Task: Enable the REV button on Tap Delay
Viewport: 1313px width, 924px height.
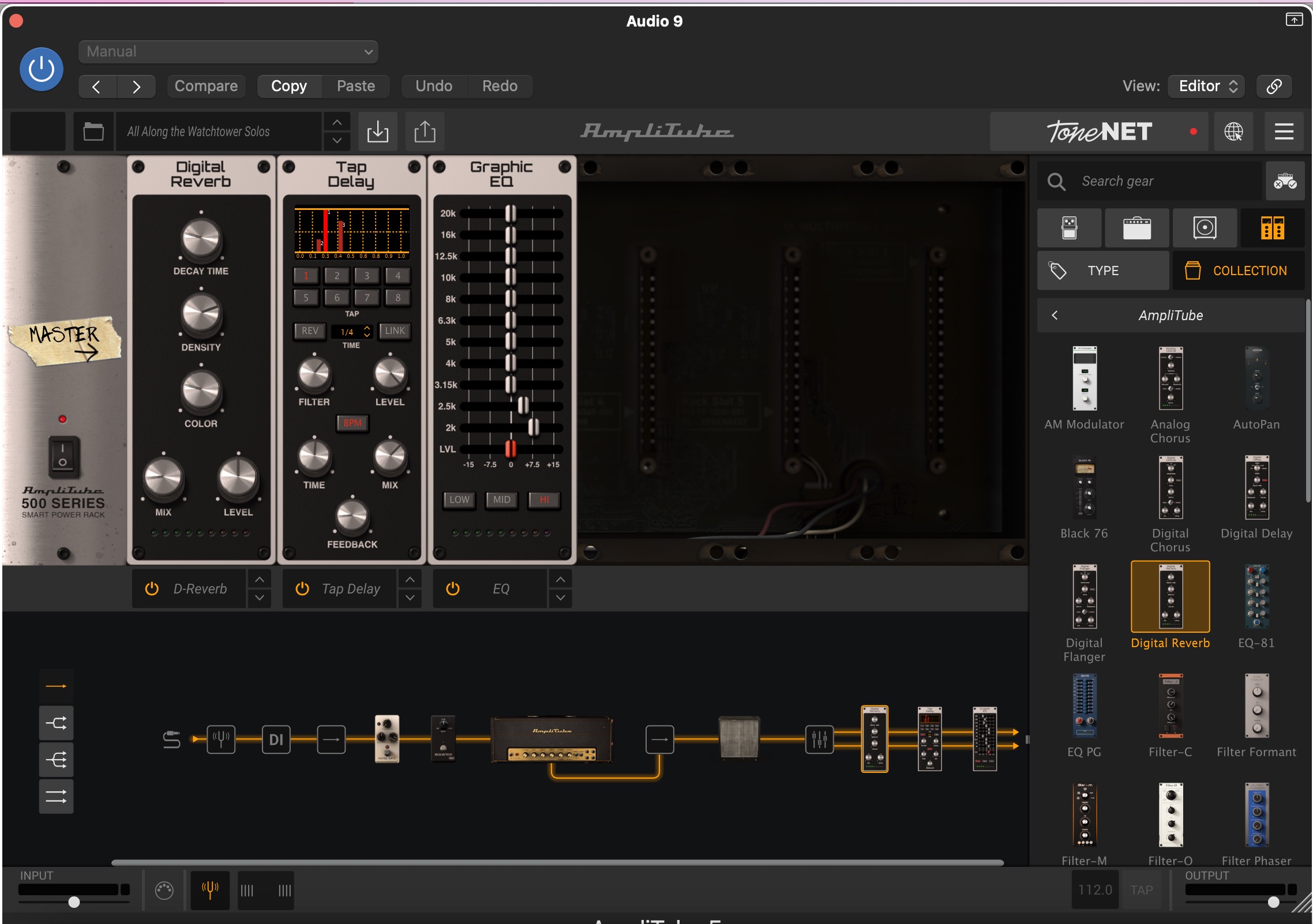Action: (x=310, y=331)
